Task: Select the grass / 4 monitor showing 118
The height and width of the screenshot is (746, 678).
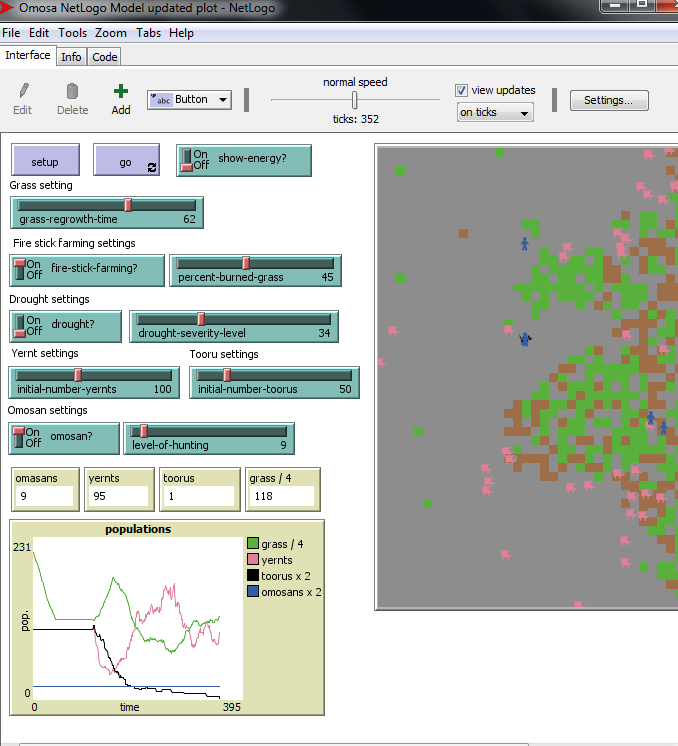Action: click(x=283, y=490)
